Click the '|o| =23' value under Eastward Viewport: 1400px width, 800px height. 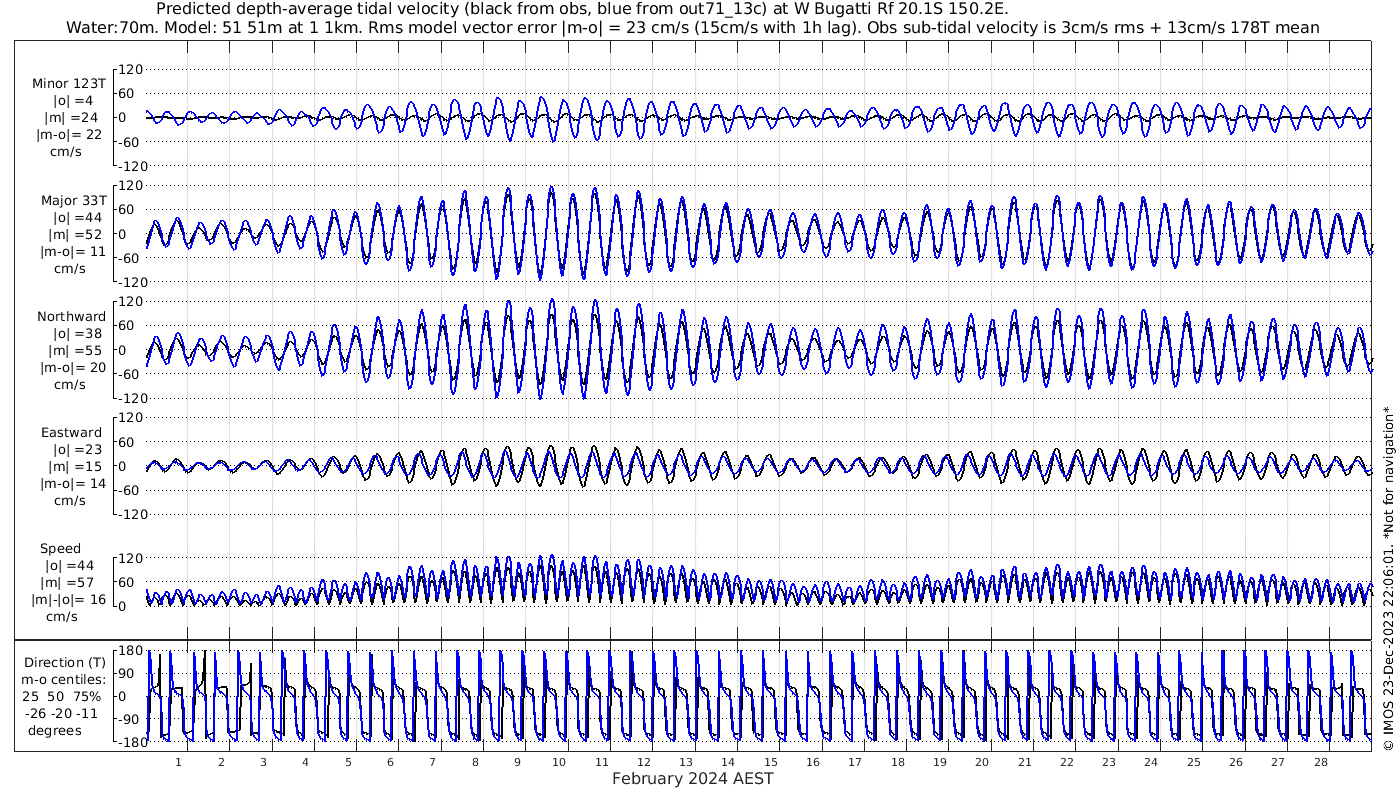coord(73,450)
